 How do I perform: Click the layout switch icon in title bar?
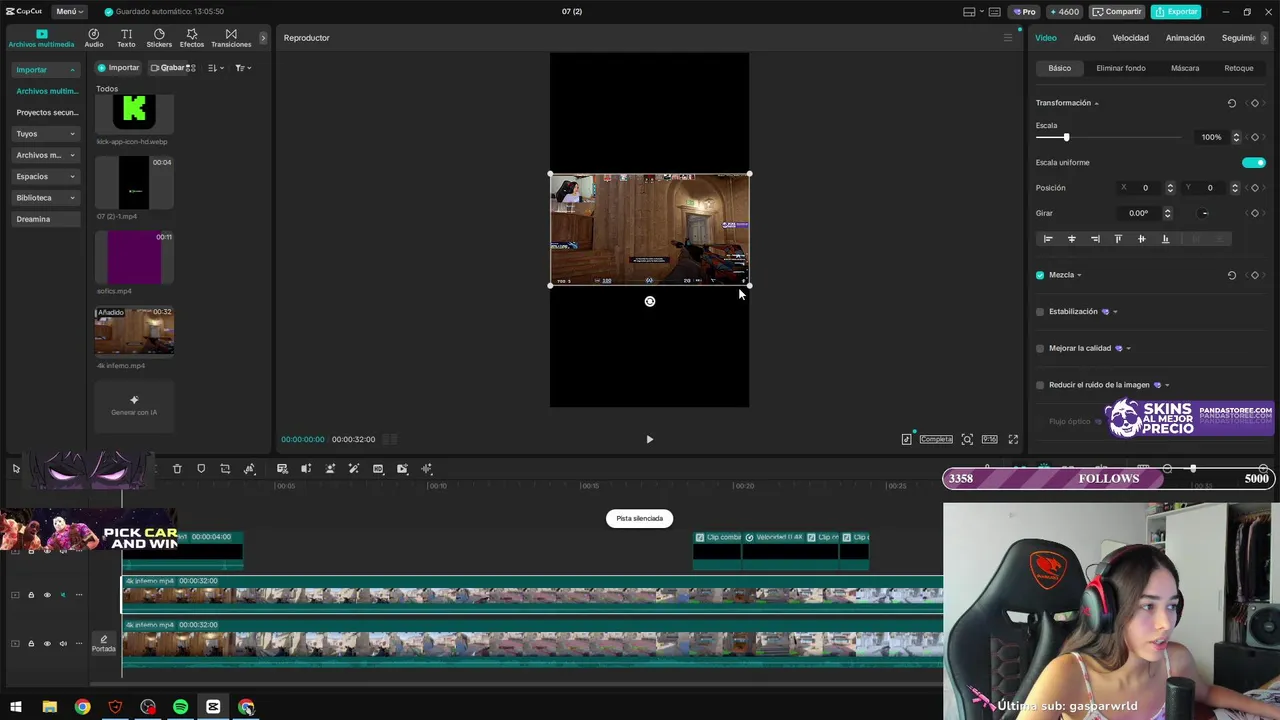(969, 12)
